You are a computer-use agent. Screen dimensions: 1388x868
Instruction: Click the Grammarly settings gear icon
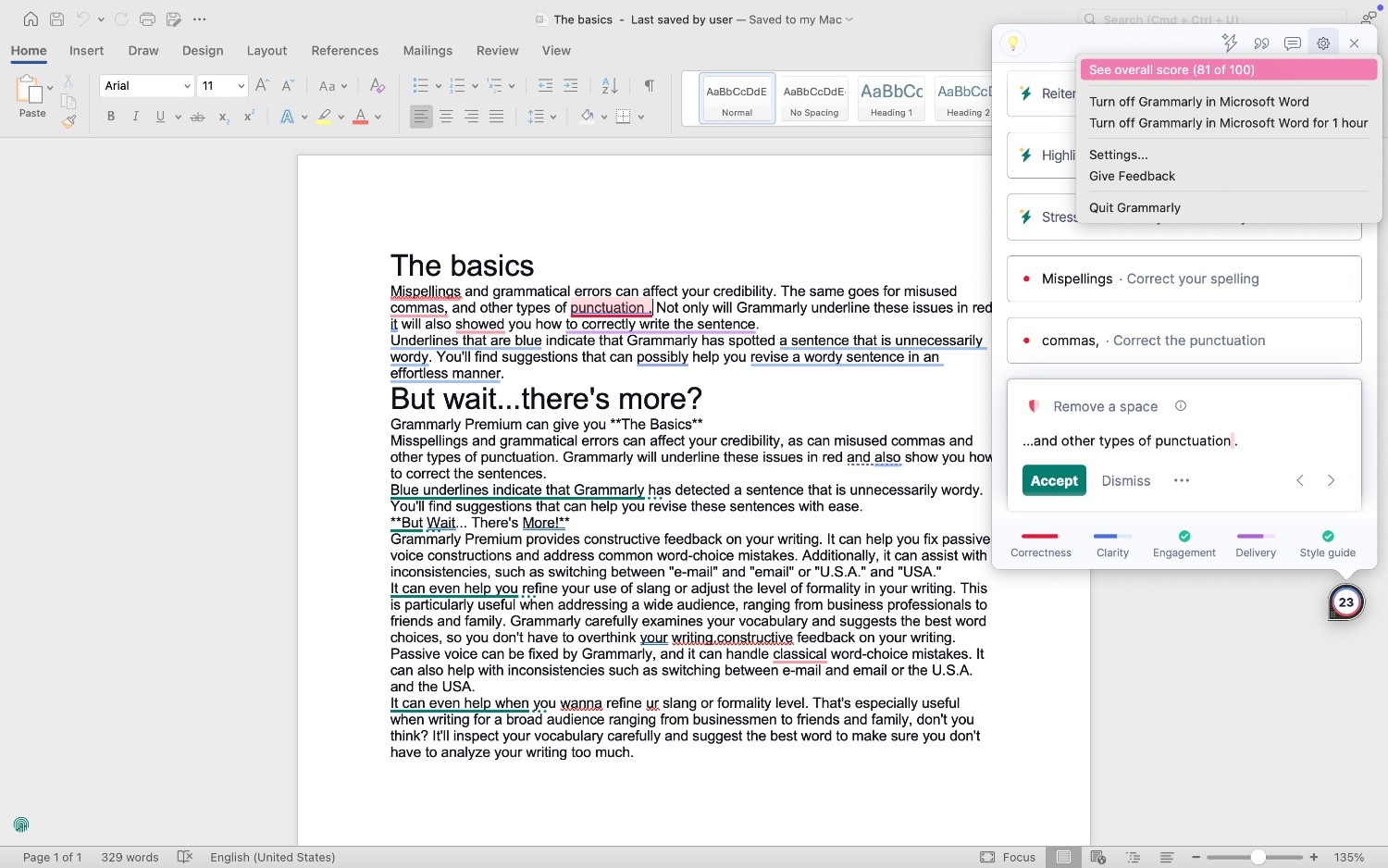(x=1323, y=43)
